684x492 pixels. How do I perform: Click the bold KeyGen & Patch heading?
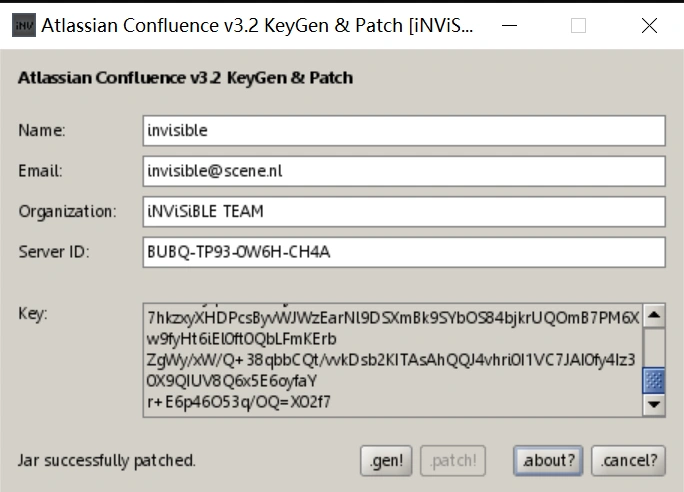click(x=185, y=77)
